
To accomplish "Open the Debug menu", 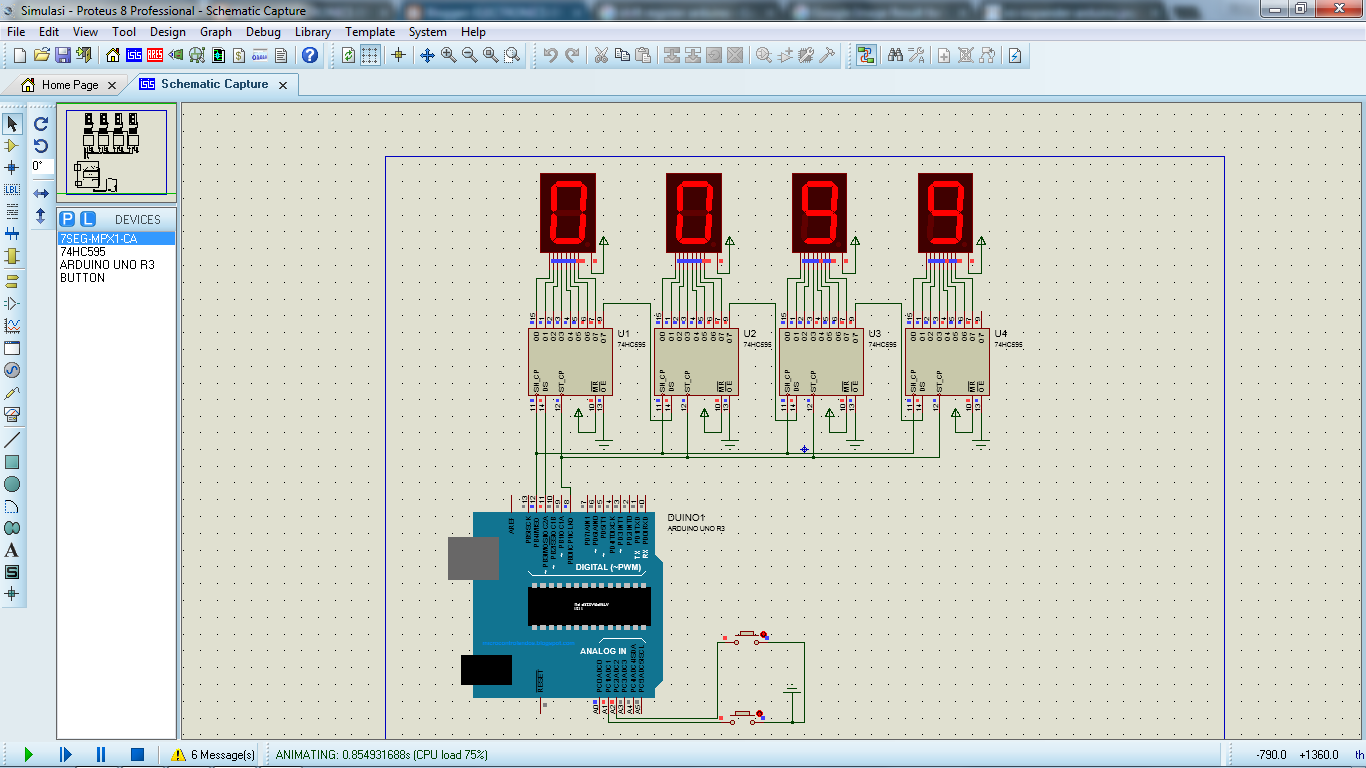I will pos(262,32).
